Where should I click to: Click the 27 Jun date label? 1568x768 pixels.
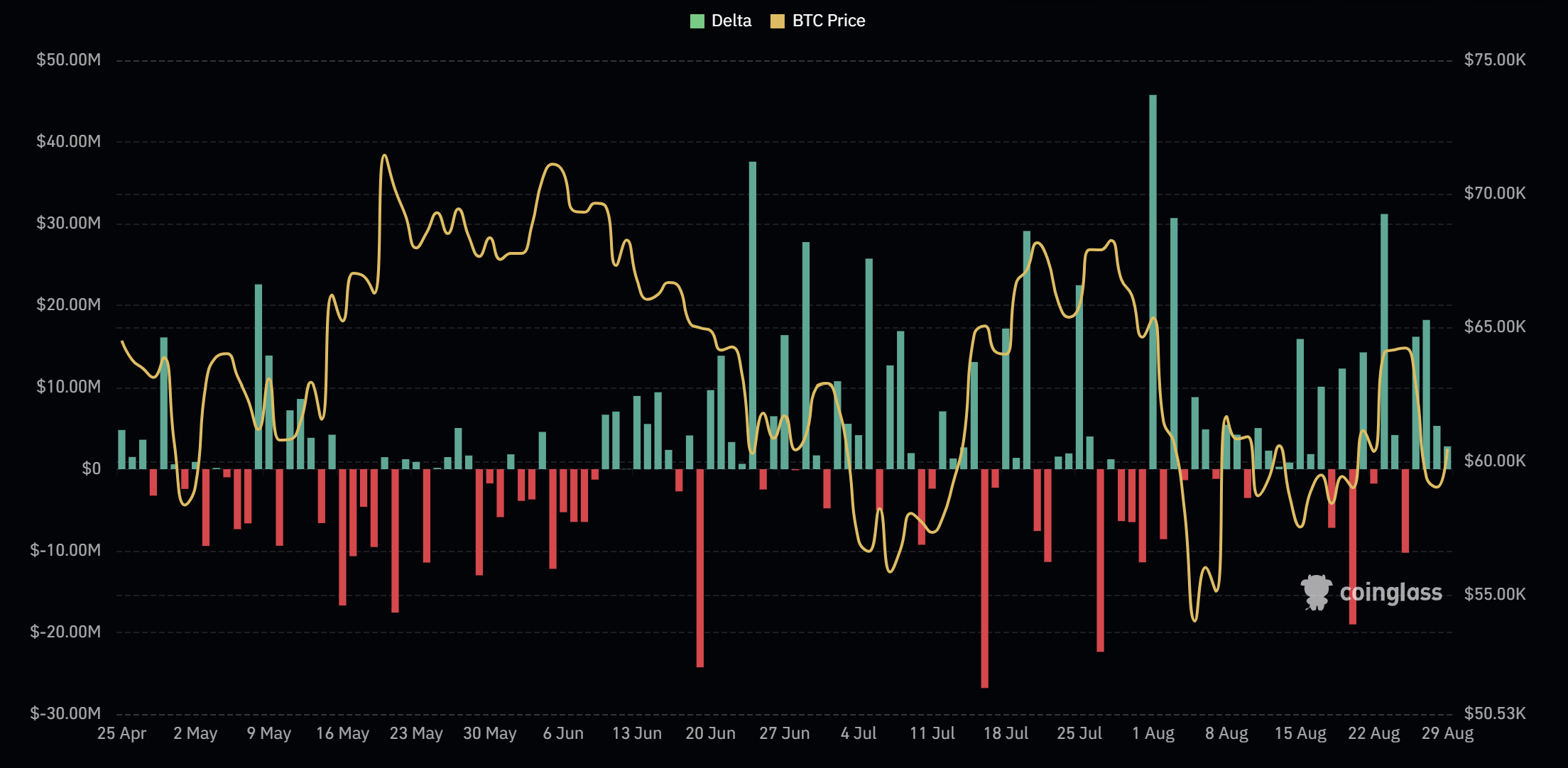785,733
